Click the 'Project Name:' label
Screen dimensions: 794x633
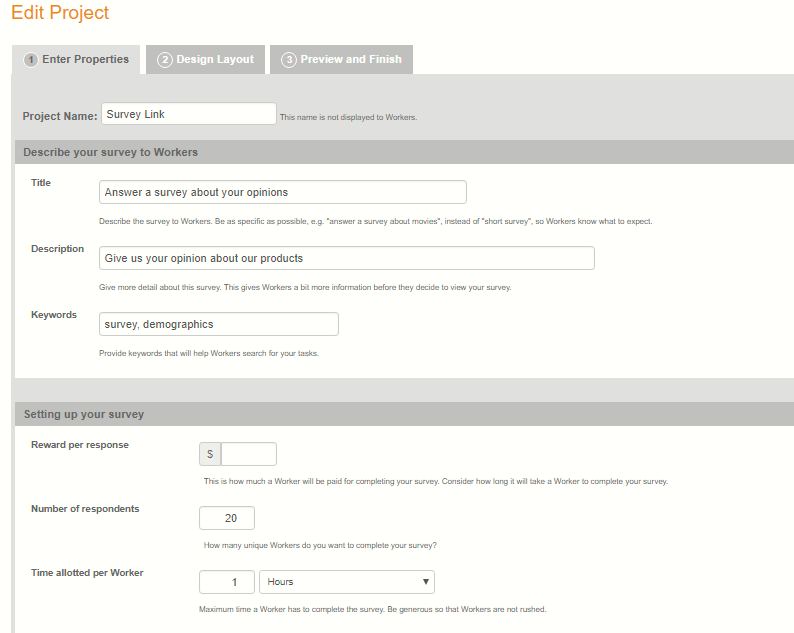(60, 116)
